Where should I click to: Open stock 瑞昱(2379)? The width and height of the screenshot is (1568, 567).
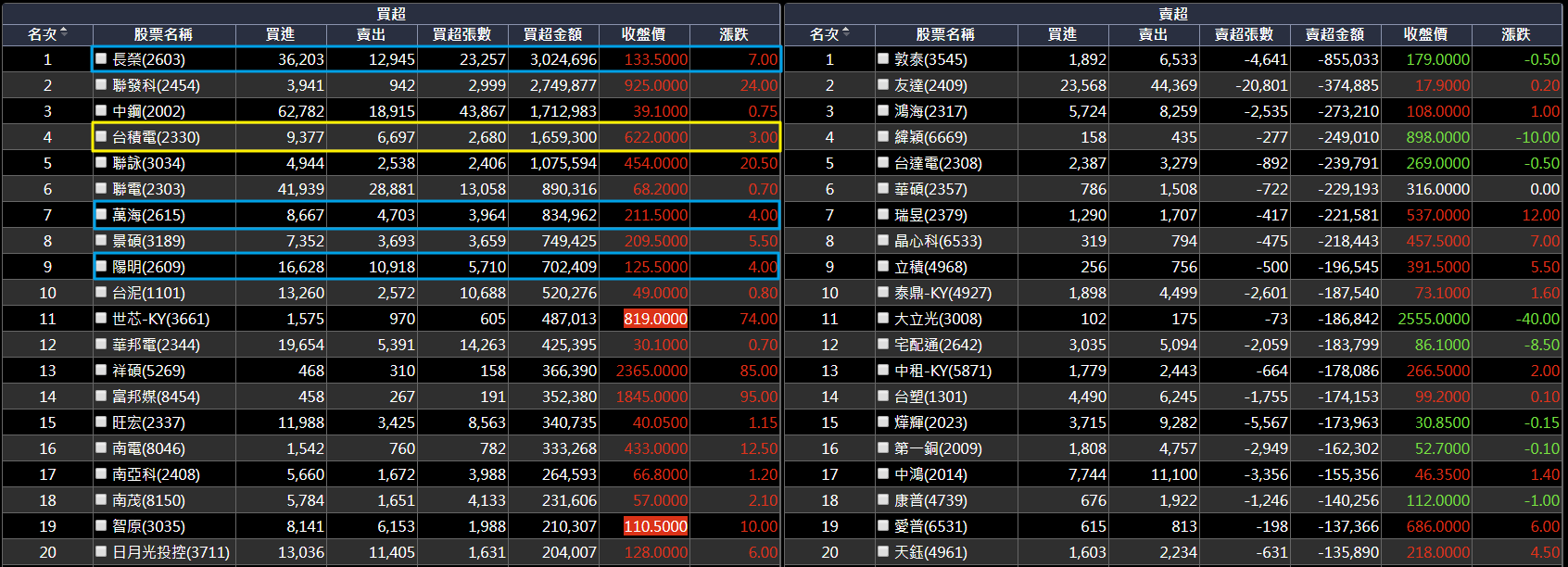tap(930, 215)
